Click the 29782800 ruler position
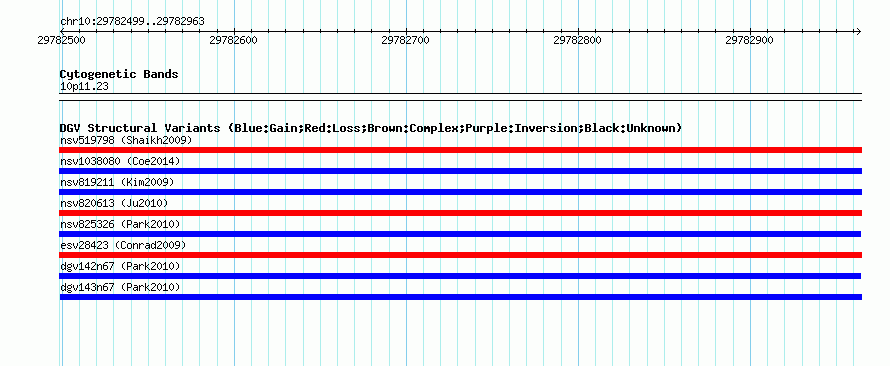The width and height of the screenshot is (890, 366). pyautogui.click(x=577, y=40)
